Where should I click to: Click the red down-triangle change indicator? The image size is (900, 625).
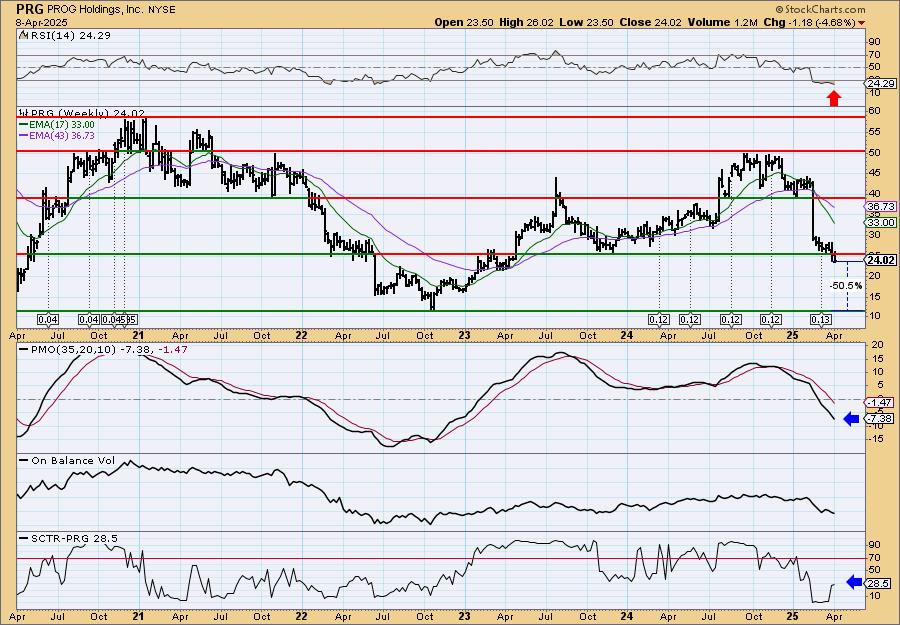click(862, 23)
